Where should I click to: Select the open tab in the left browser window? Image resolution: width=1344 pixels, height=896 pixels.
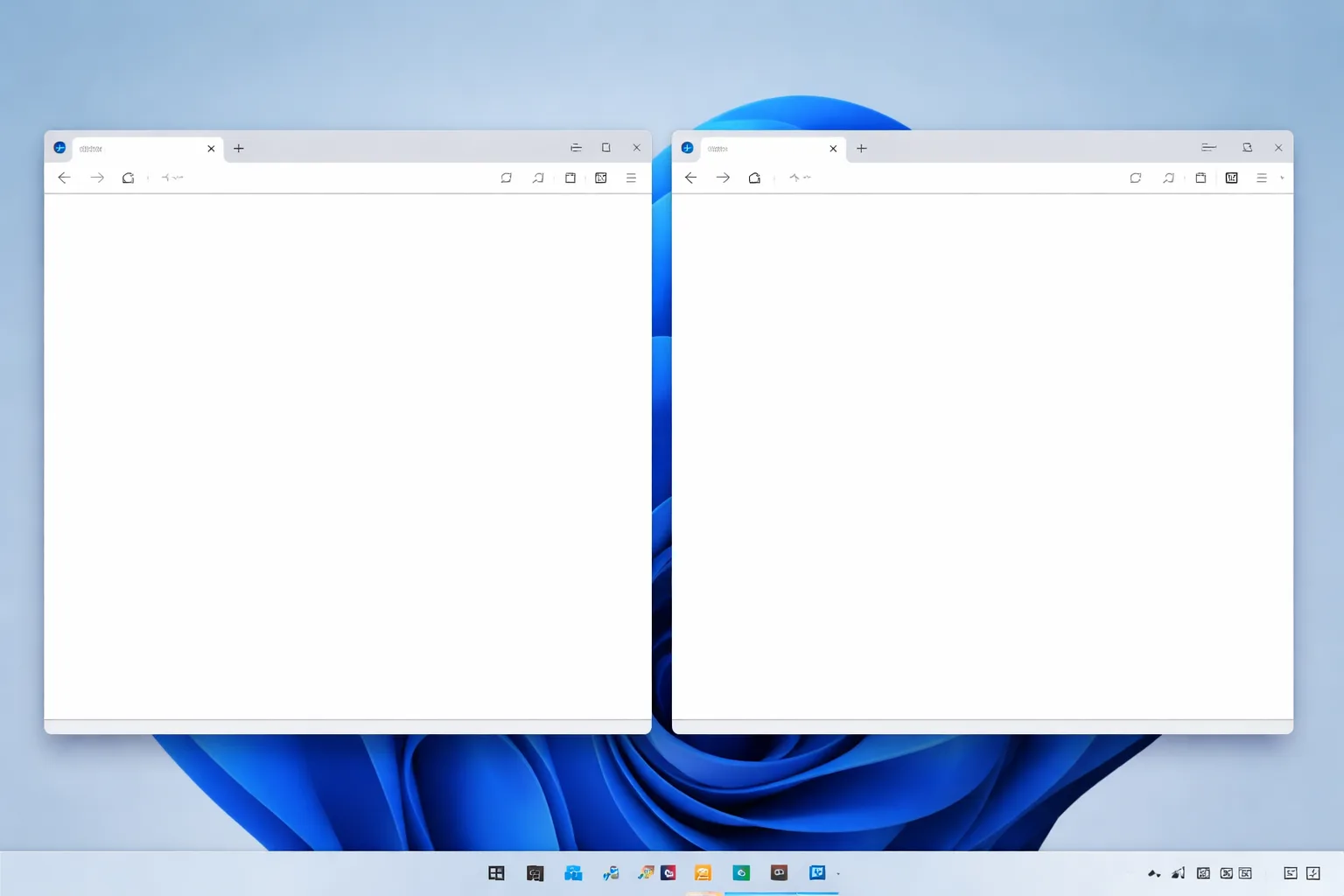pos(148,149)
